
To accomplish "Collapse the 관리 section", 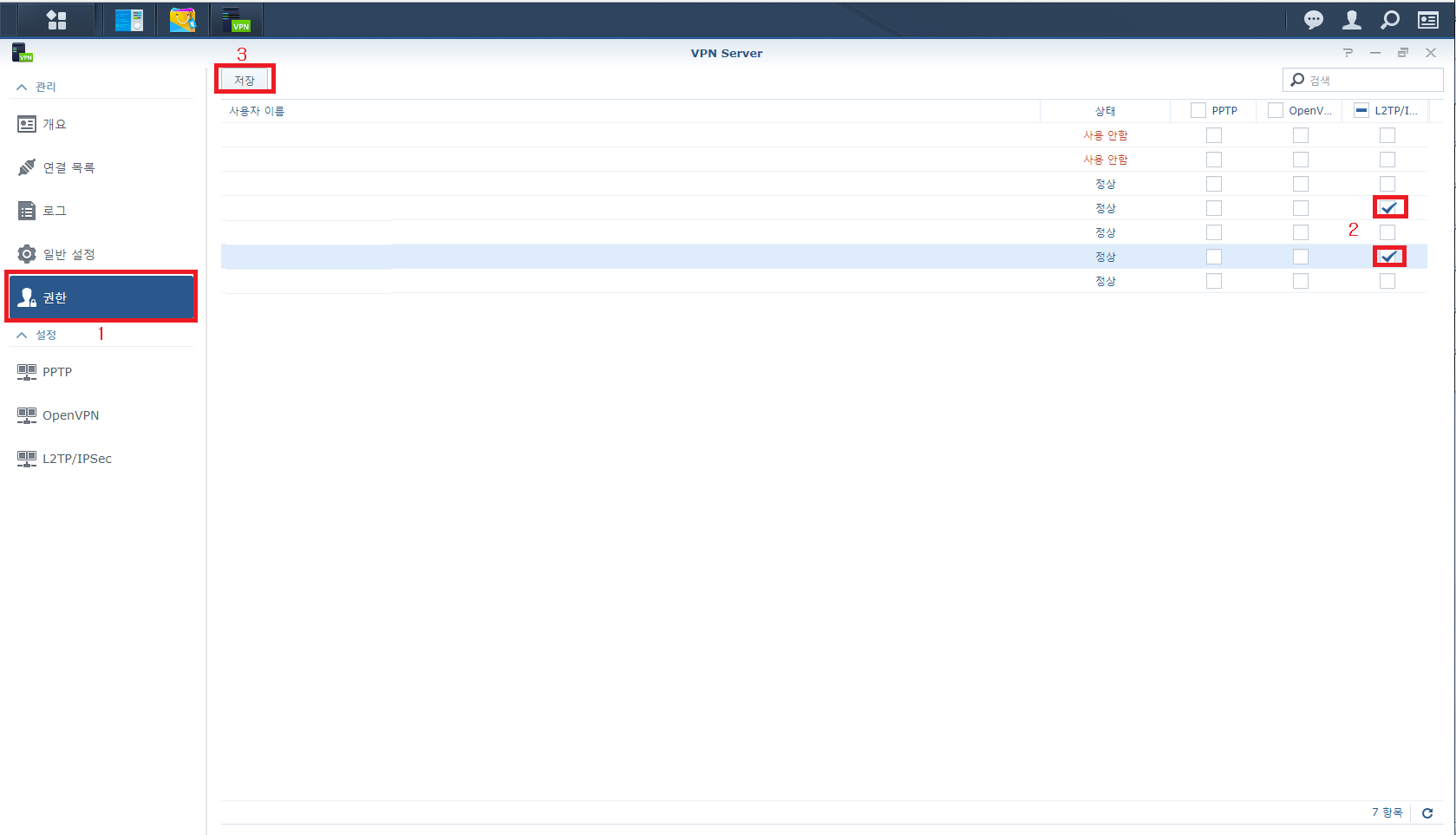I will point(22,87).
